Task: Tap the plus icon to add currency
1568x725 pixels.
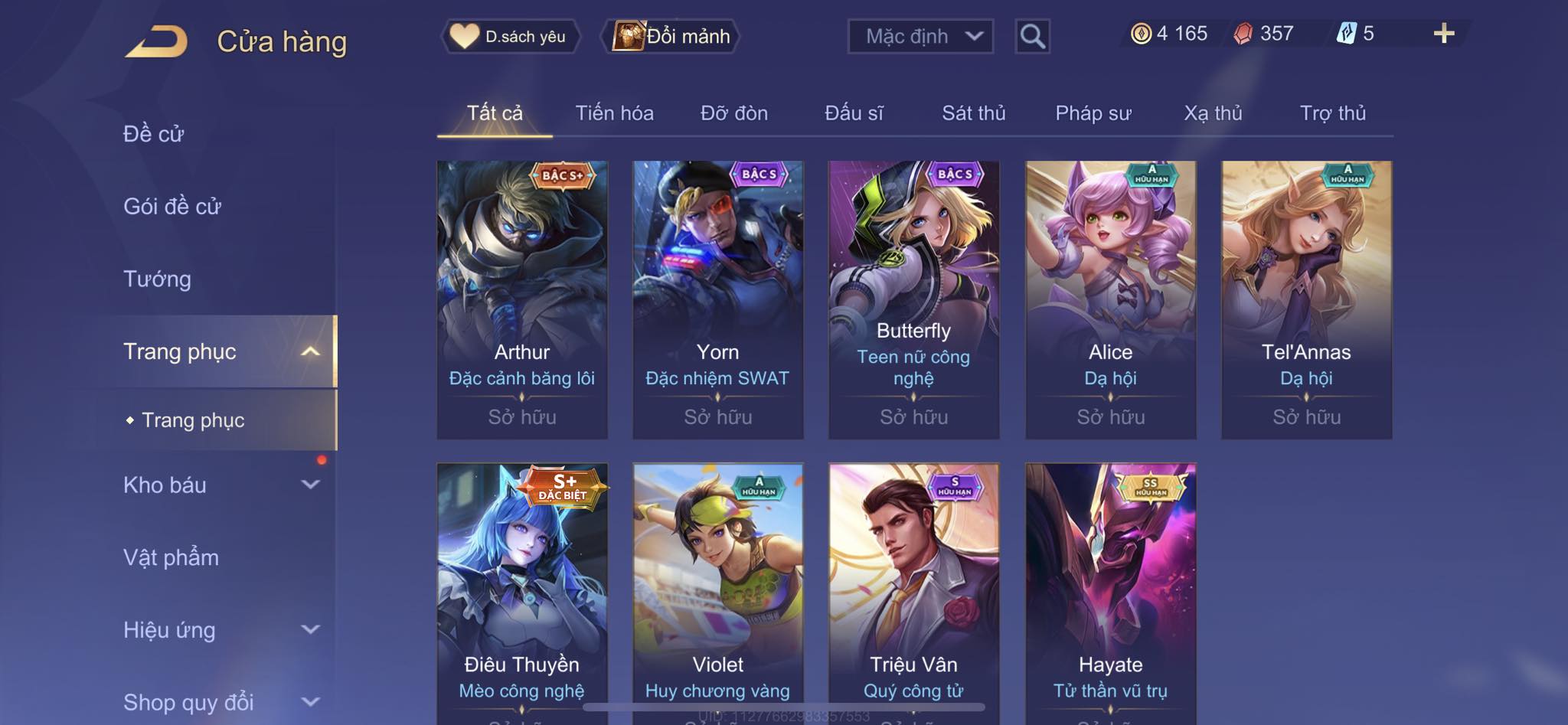Action: (1444, 33)
